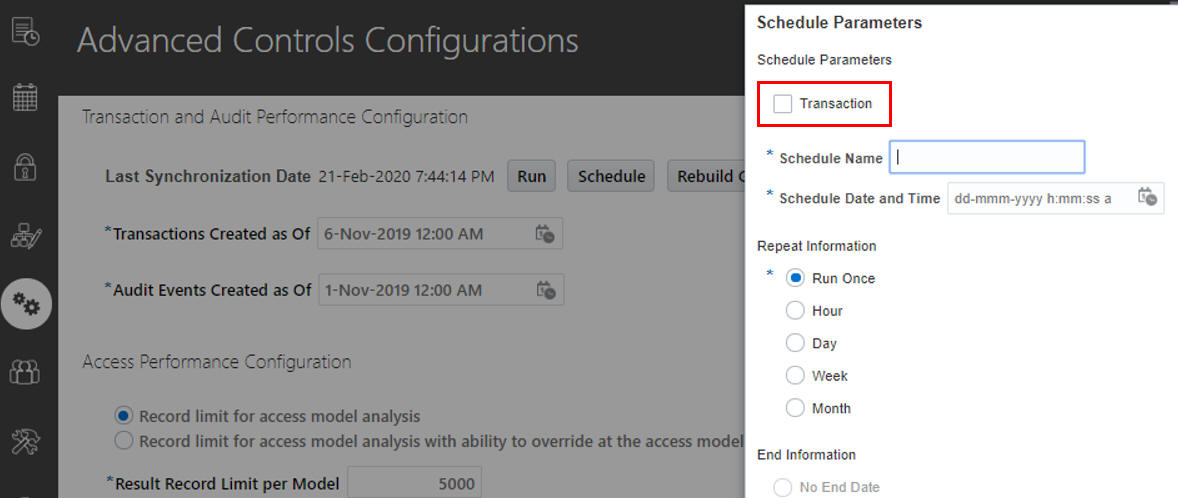Open the users group icon
Screen dimensions: 1178x498
tap(26, 372)
